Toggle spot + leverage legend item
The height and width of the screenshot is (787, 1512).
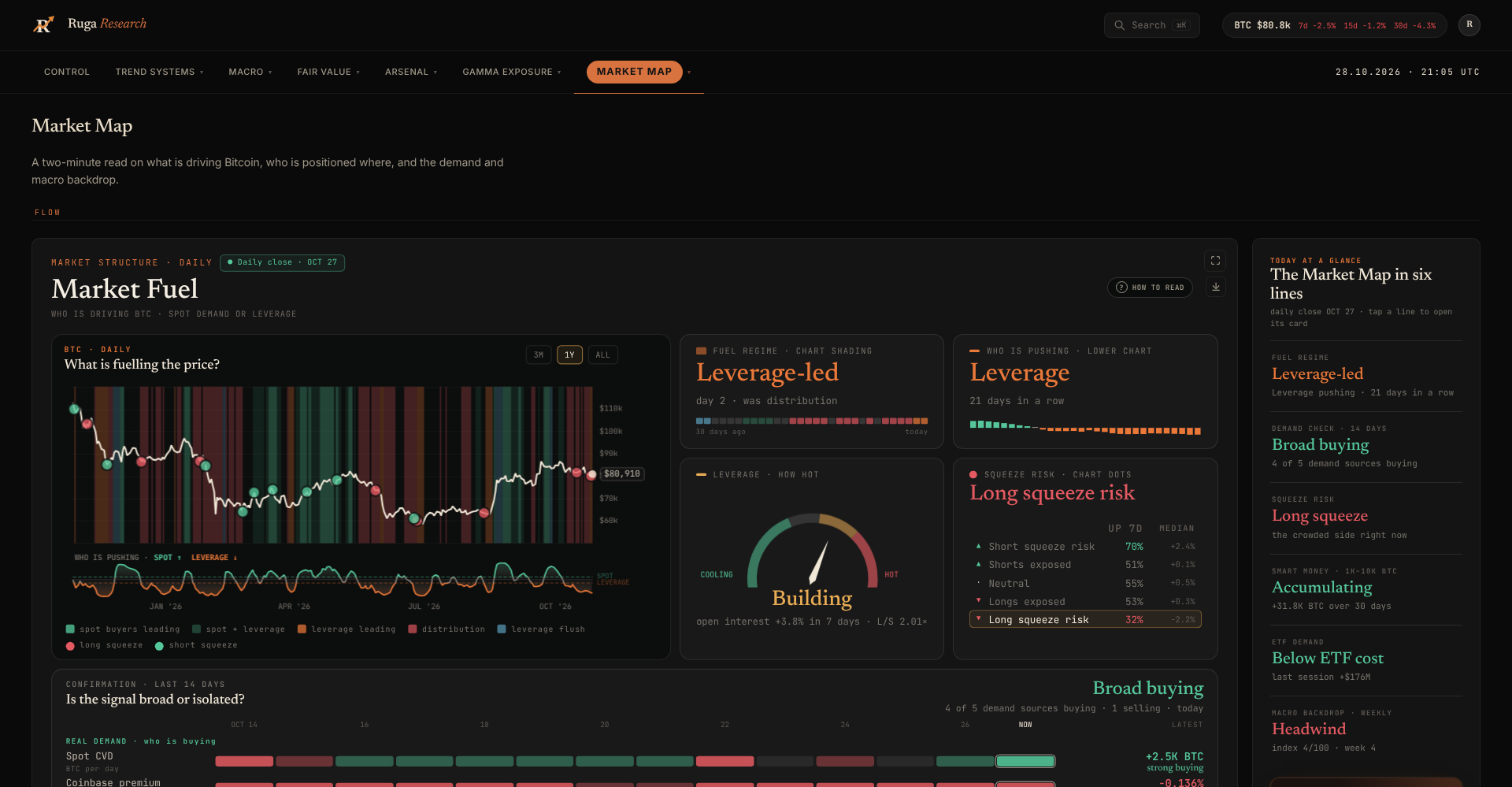pyautogui.click(x=239, y=629)
